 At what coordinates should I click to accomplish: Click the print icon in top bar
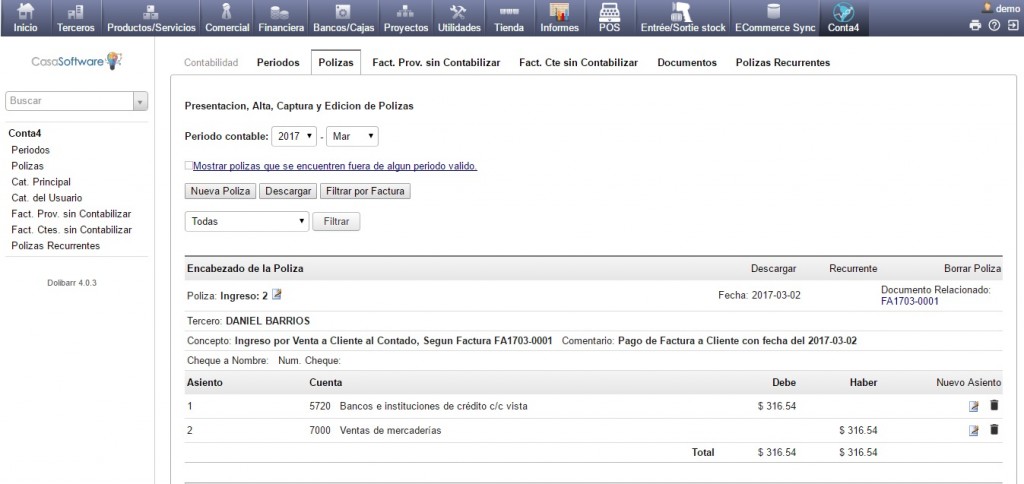point(975,25)
